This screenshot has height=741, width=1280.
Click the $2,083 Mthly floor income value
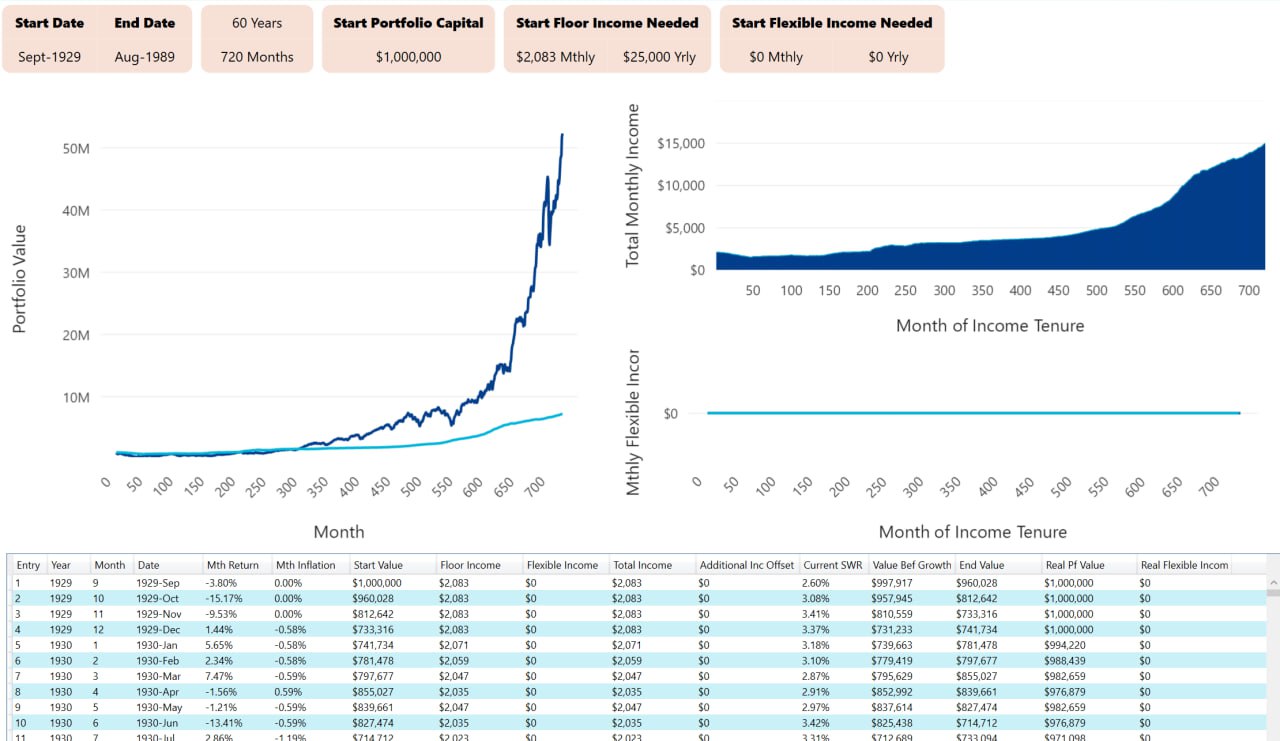point(555,57)
